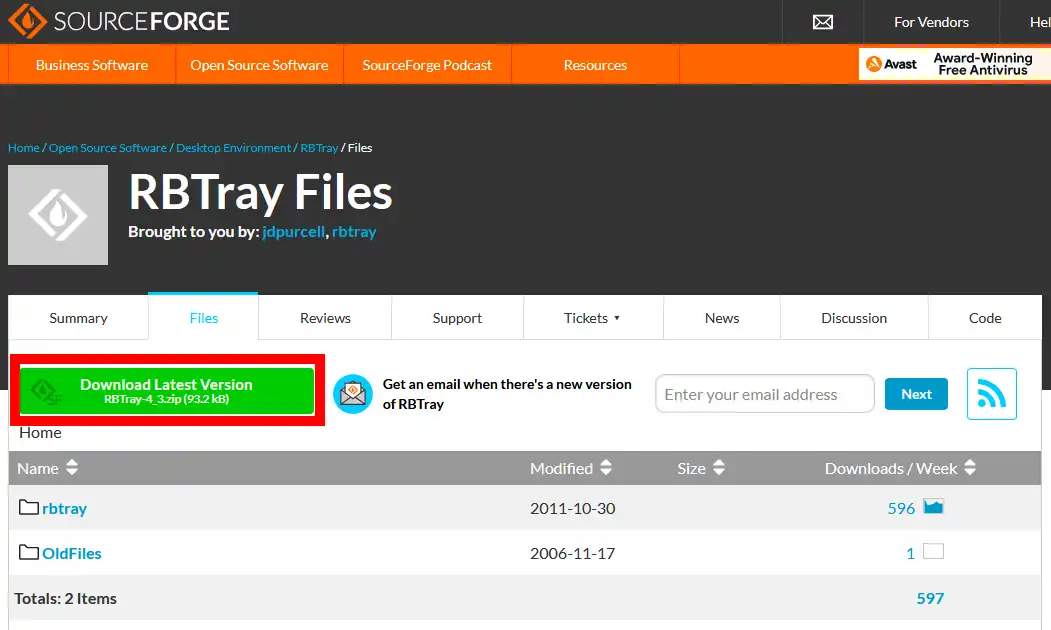Switch to the Summary tab
Screen dimensions: 1051x630
point(78,318)
